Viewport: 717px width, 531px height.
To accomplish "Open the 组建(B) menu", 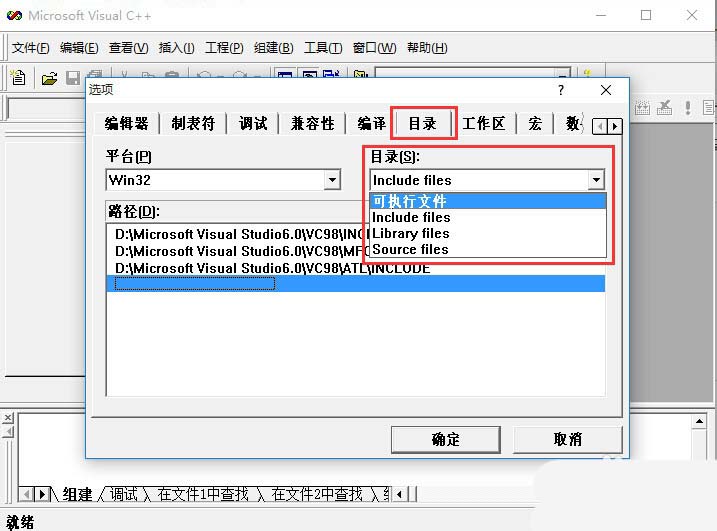I will click(x=273, y=48).
